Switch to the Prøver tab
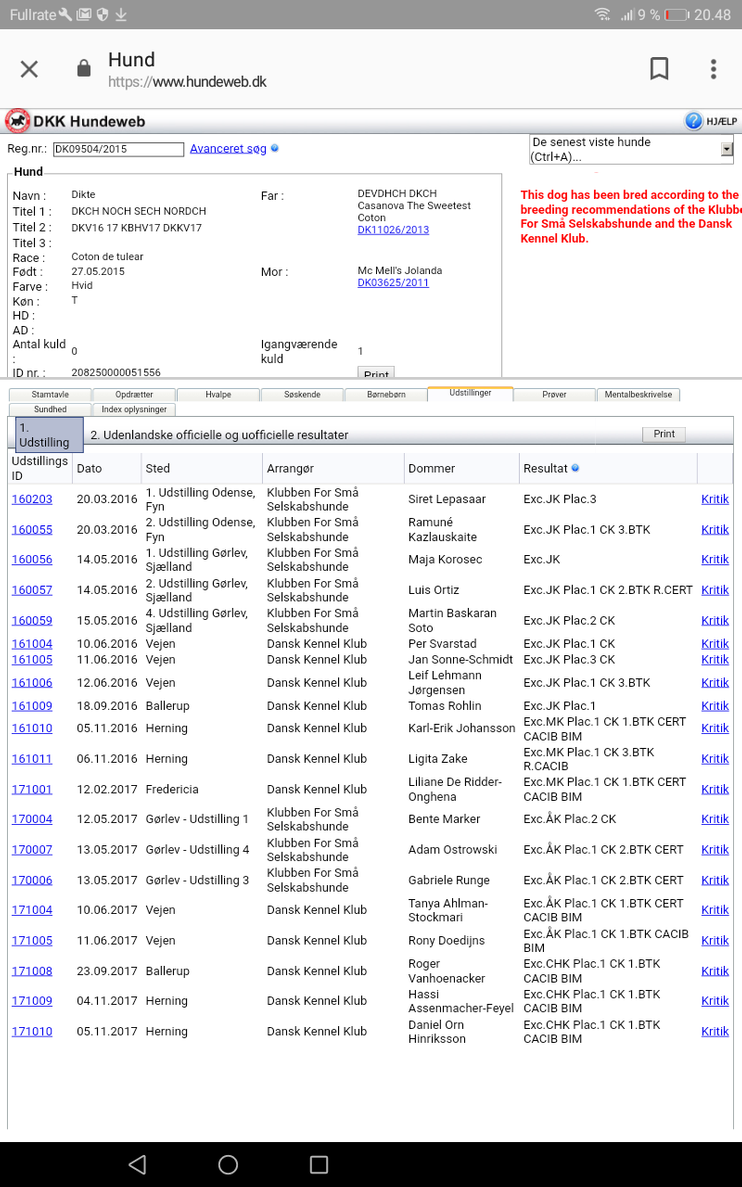Image resolution: width=742 pixels, height=1187 pixels. 554,394
